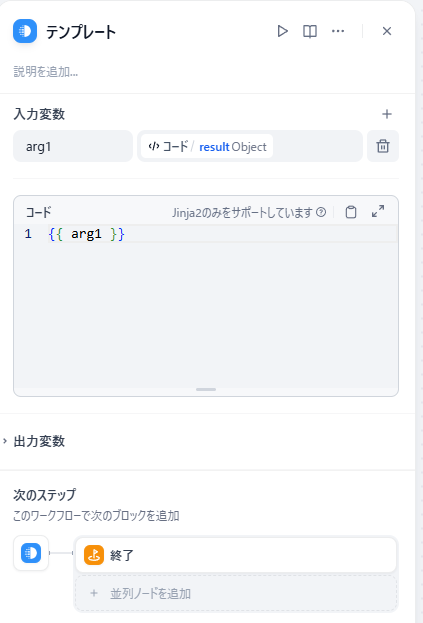Open the three-dot more options menu
The width and height of the screenshot is (423, 623).
pos(338,31)
